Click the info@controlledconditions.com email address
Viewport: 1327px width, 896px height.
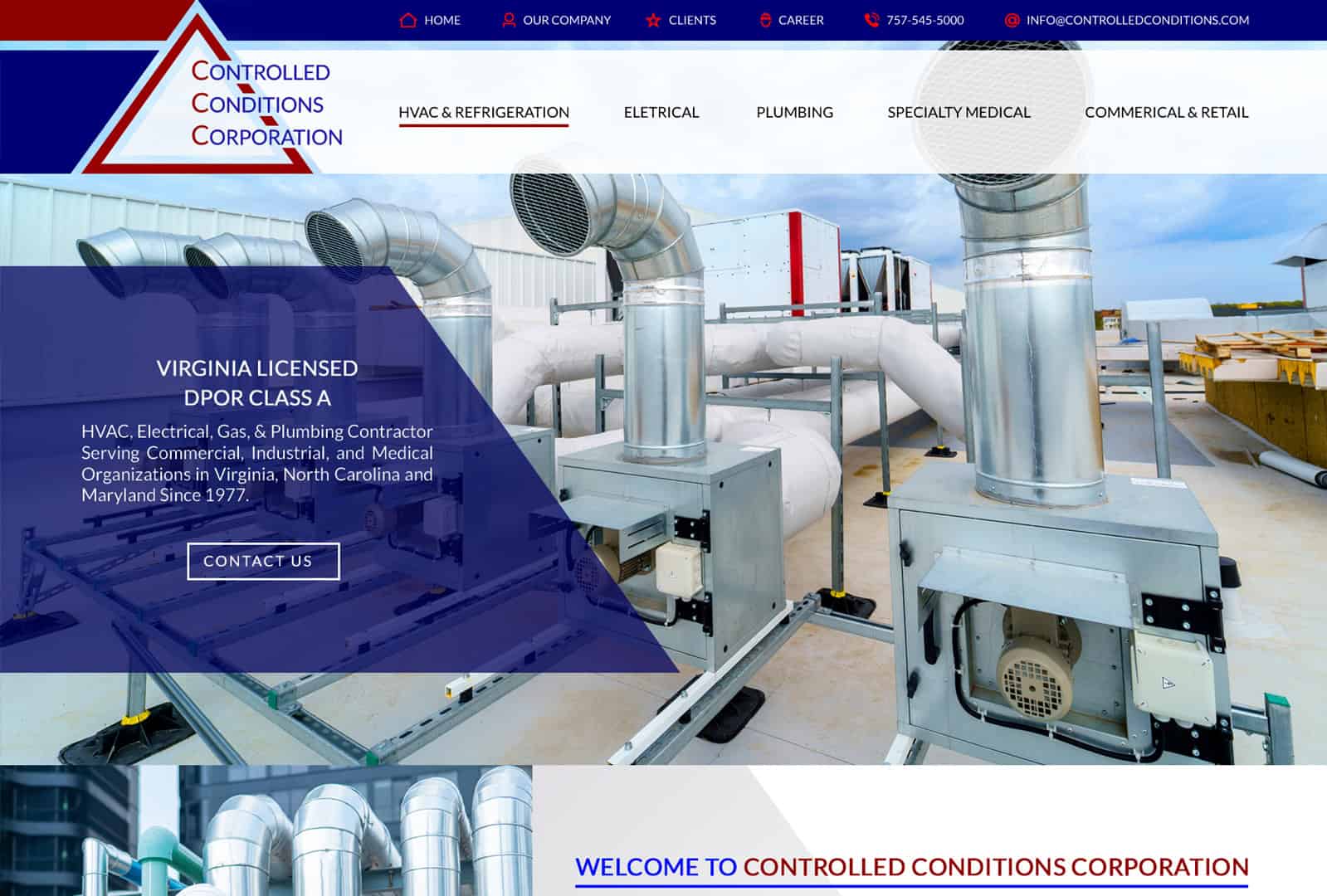pyautogui.click(x=1137, y=20)
